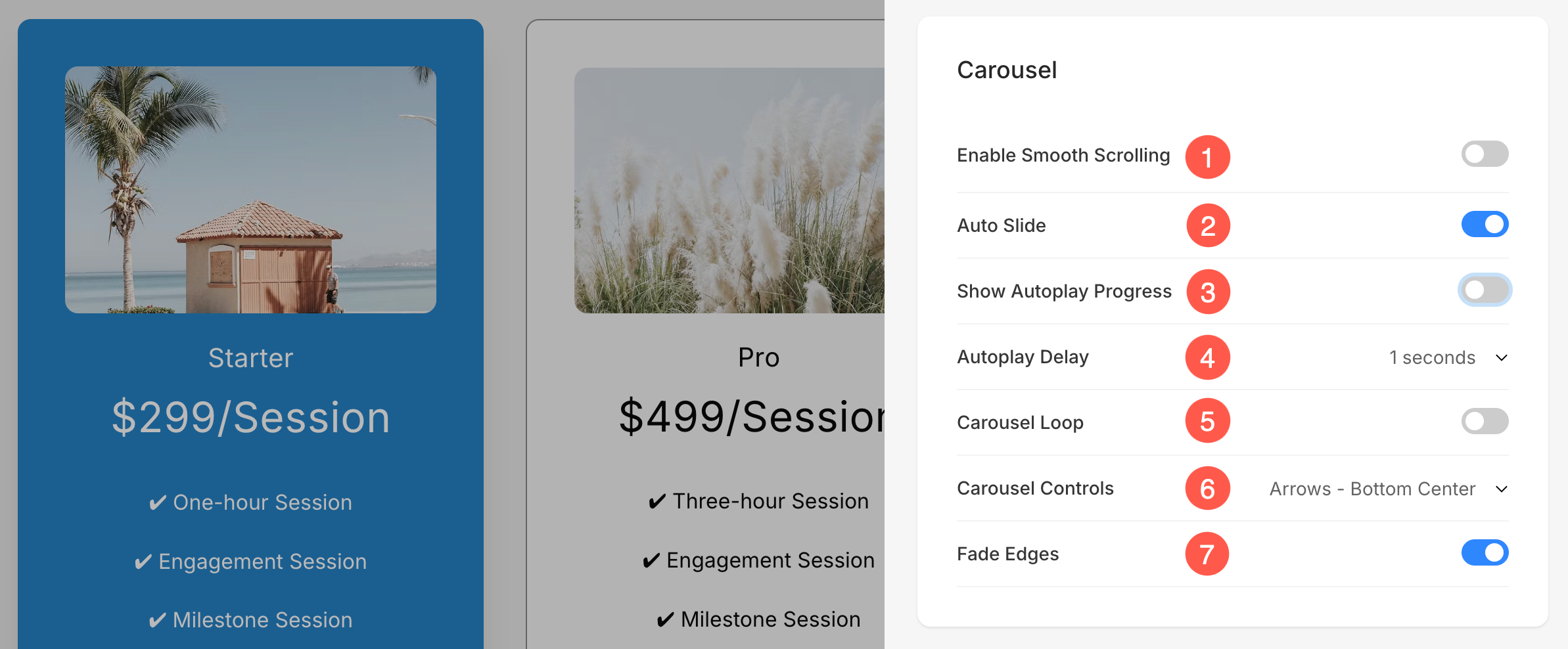The height and width of the screenshot is (649, 1568).
Task: Click the Autoplay Delay chevron arrow
Action: pos(1502,358)
